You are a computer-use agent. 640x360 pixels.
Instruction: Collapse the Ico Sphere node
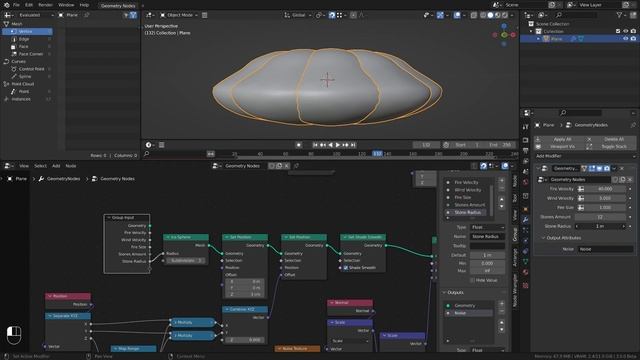click(x=168, y=237)
